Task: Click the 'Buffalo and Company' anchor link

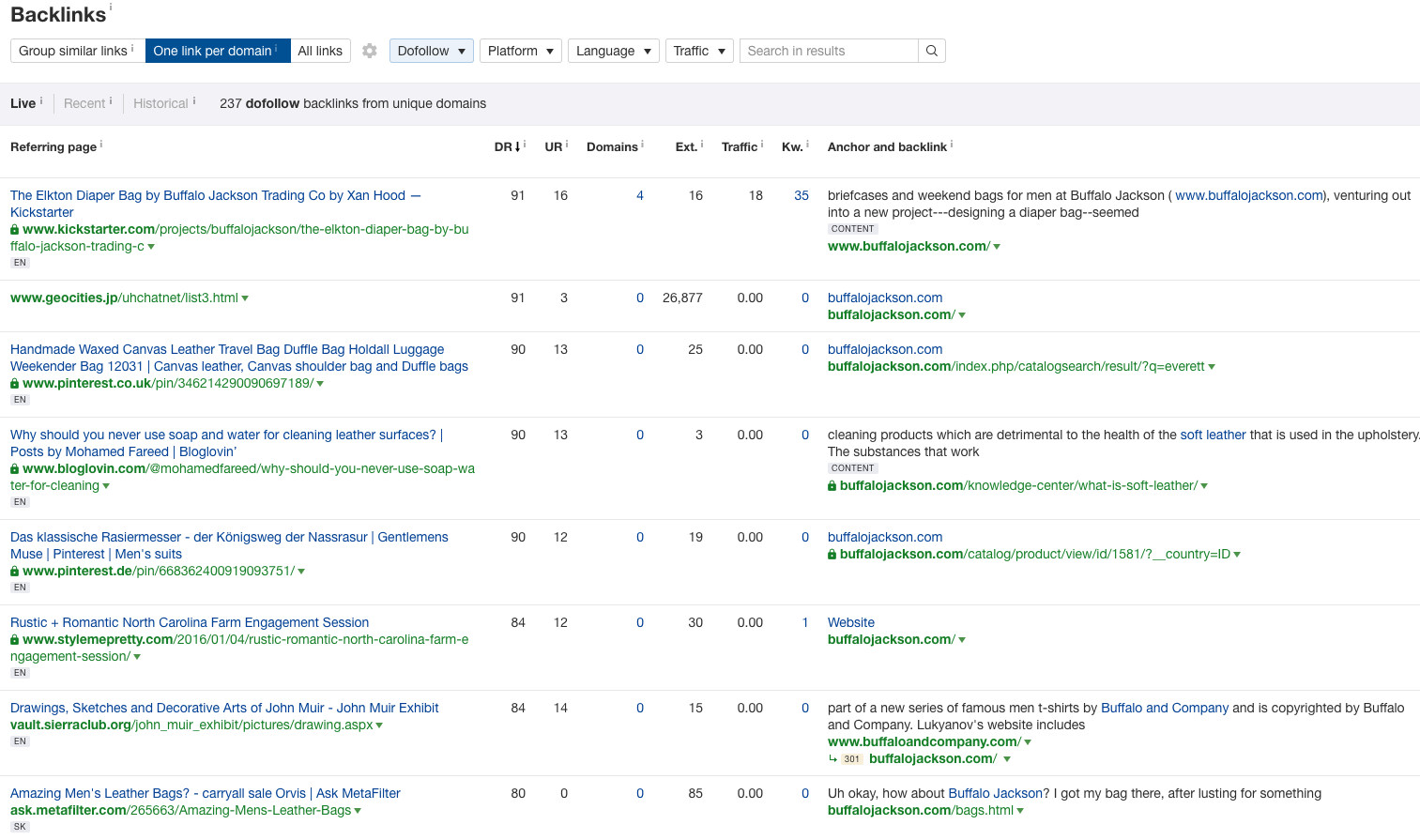Action: coord(1165,708)
